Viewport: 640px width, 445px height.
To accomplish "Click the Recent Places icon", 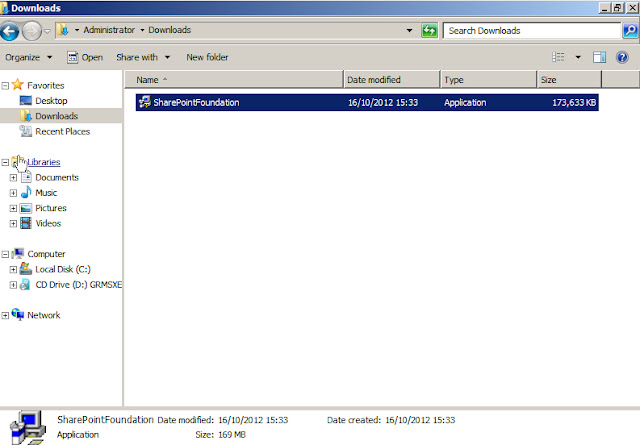I will coord(26,131).
